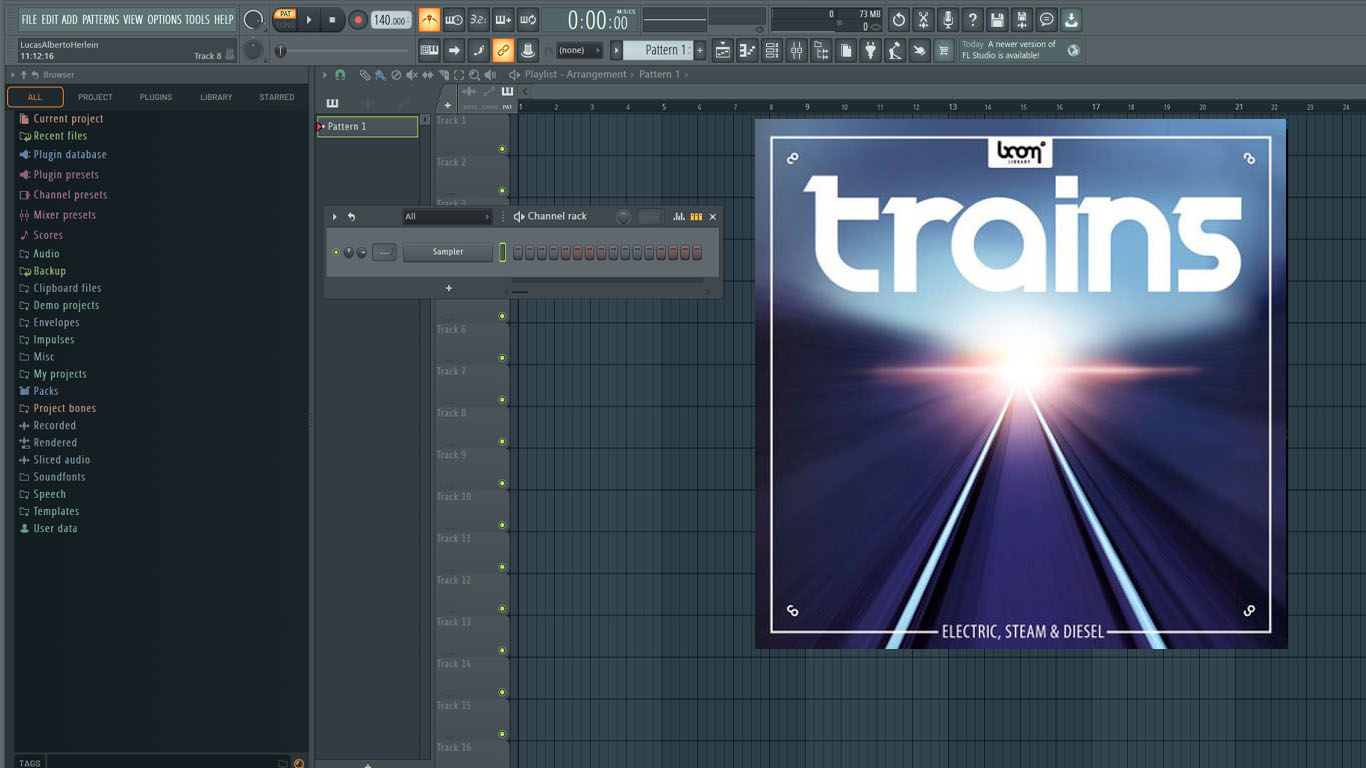Screen dimensions: 1366x768
Task: Open the Channel rack filter 'All' dropdown
Action: [x=447, y=216]
